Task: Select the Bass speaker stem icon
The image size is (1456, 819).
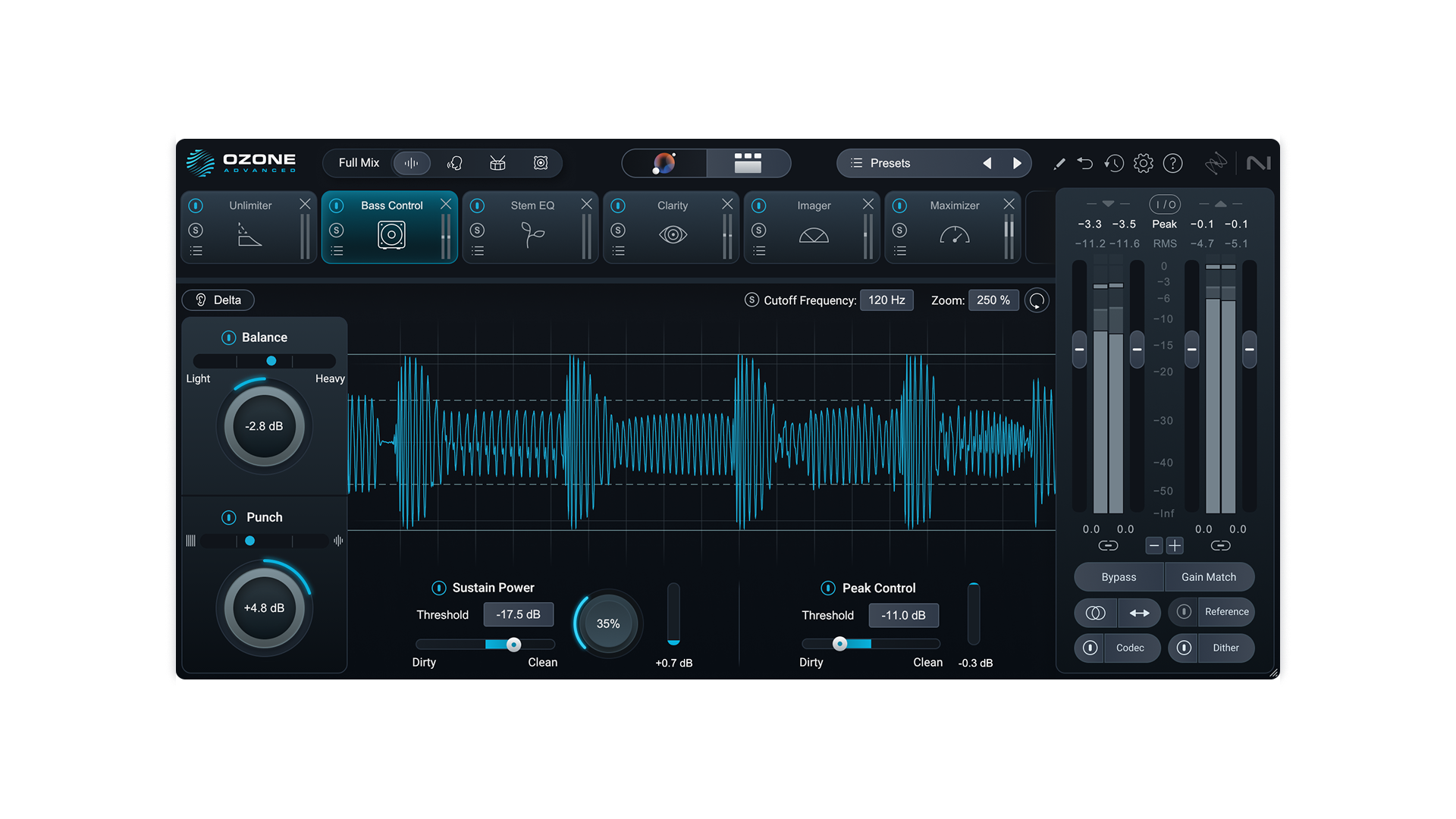Action: point(541,163)
